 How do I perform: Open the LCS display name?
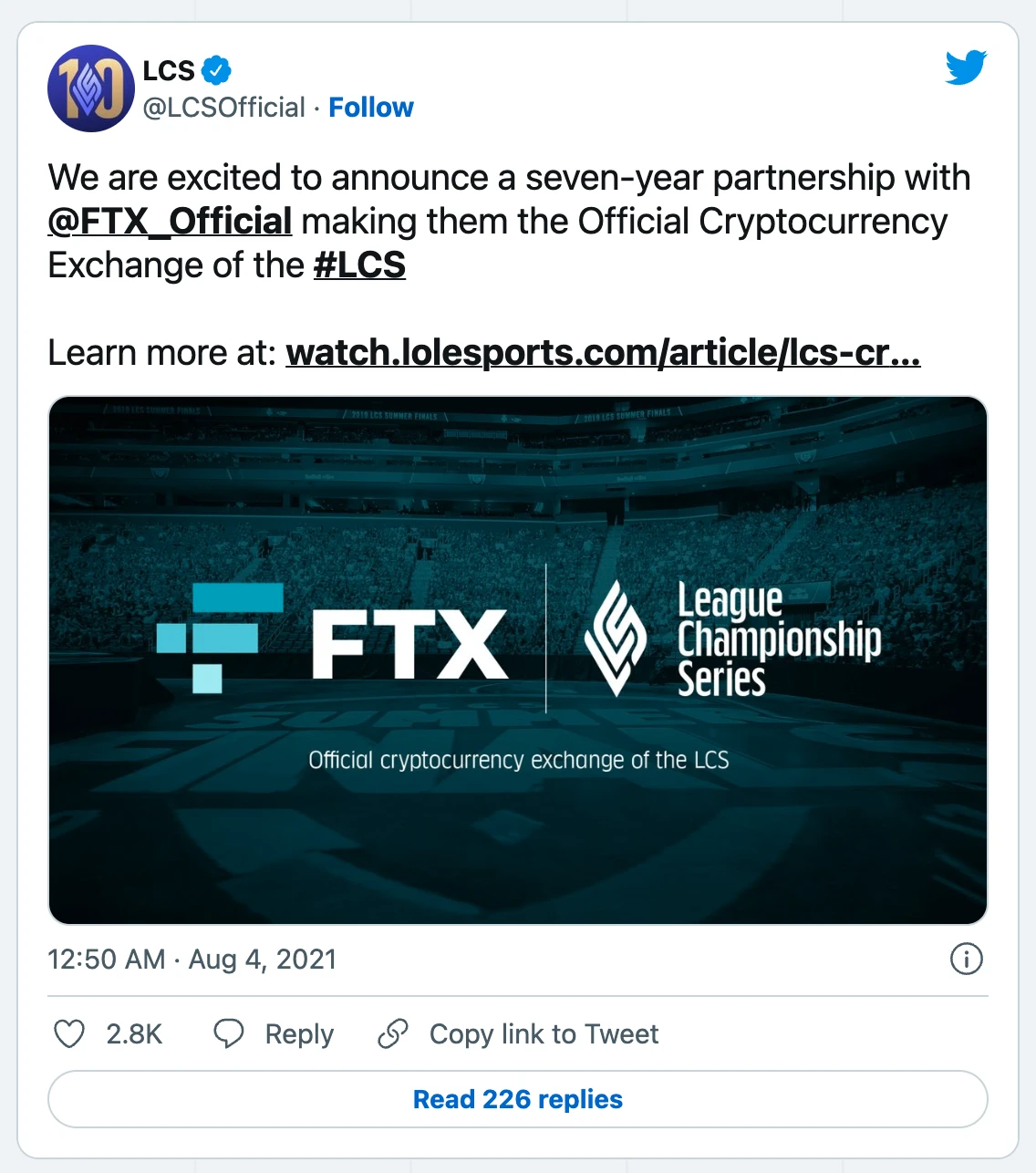tap(169, 70)
